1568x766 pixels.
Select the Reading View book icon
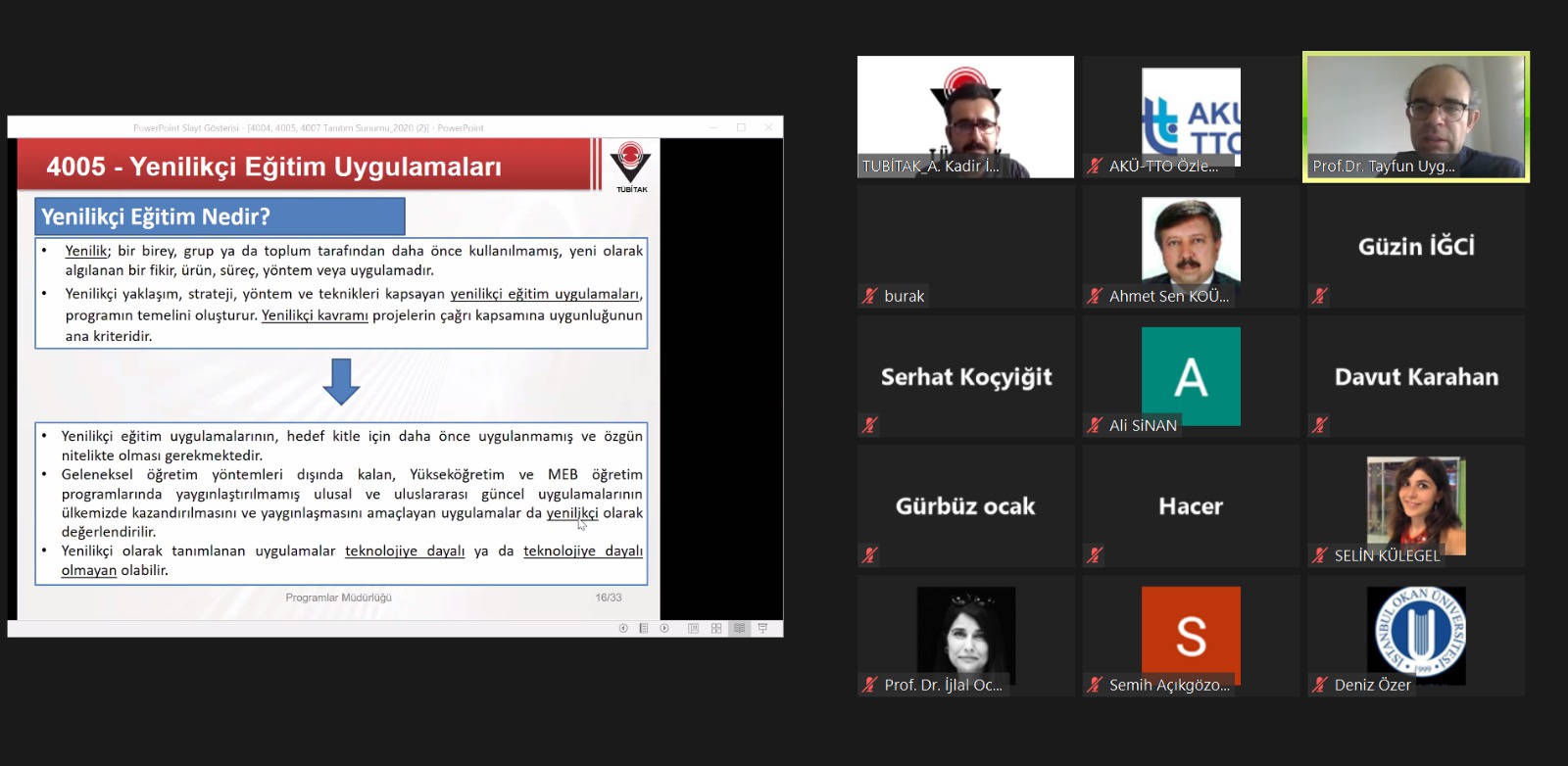pos(739,628)
